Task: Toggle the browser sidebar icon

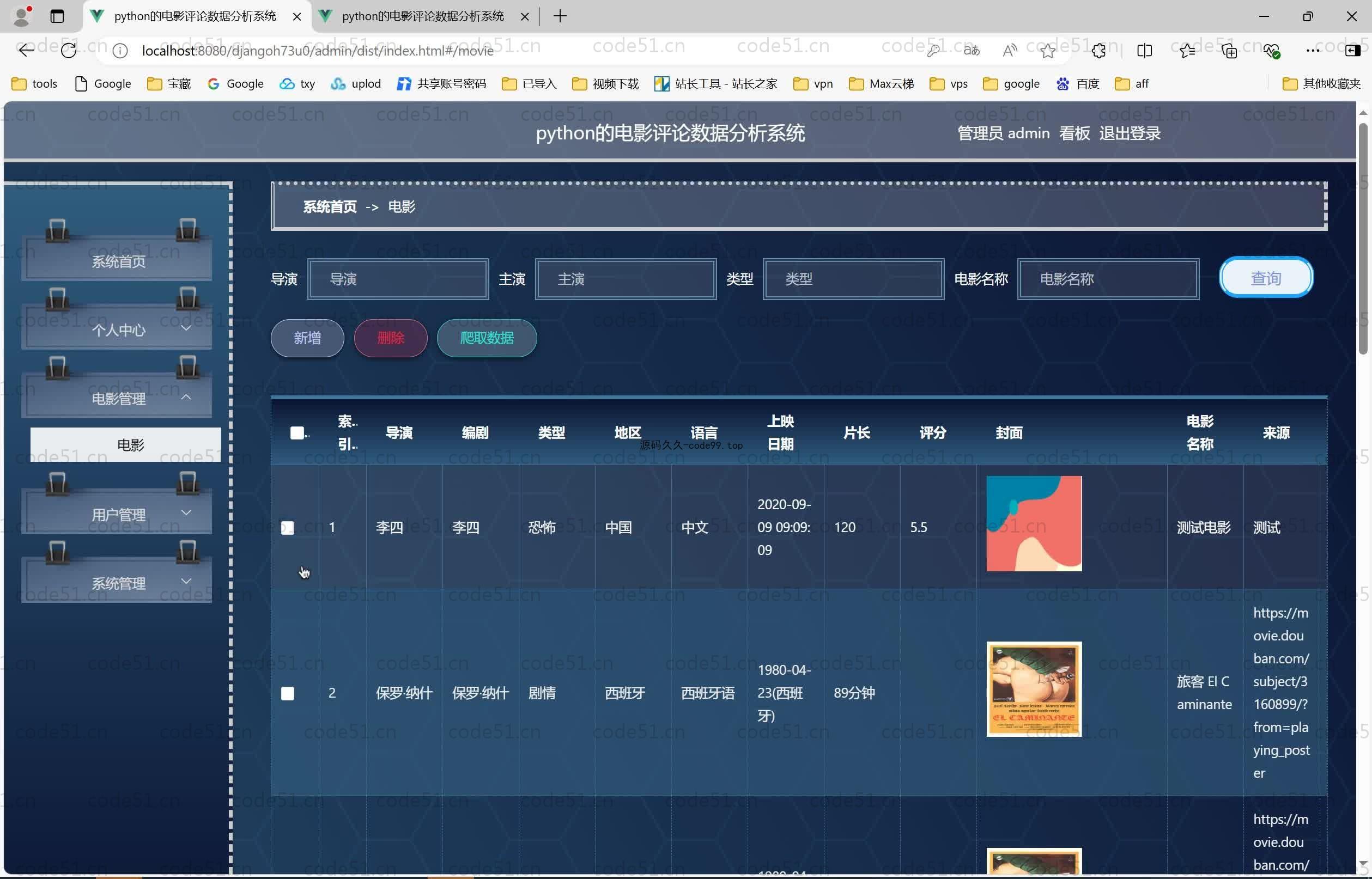Action: 1352,51
